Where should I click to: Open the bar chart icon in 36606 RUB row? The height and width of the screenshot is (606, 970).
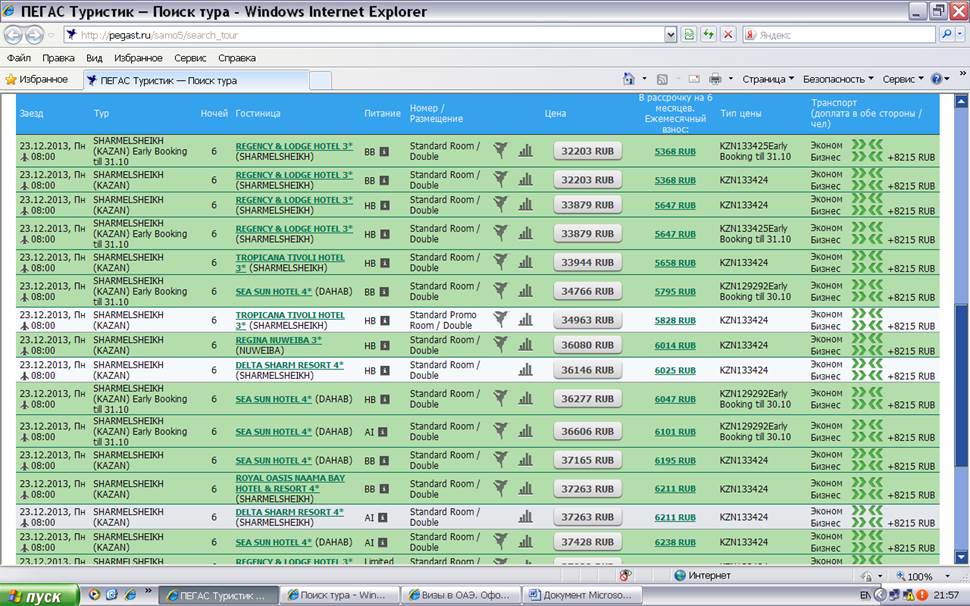(525, 431)
